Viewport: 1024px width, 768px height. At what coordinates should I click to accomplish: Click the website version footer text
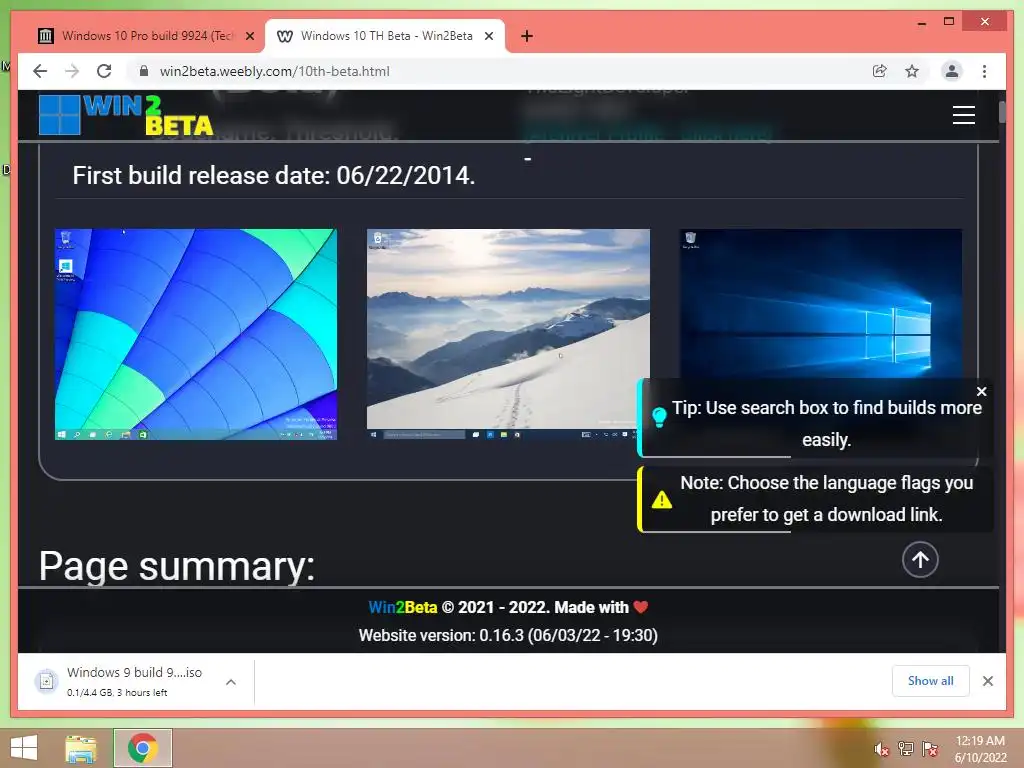click(508, 635)
